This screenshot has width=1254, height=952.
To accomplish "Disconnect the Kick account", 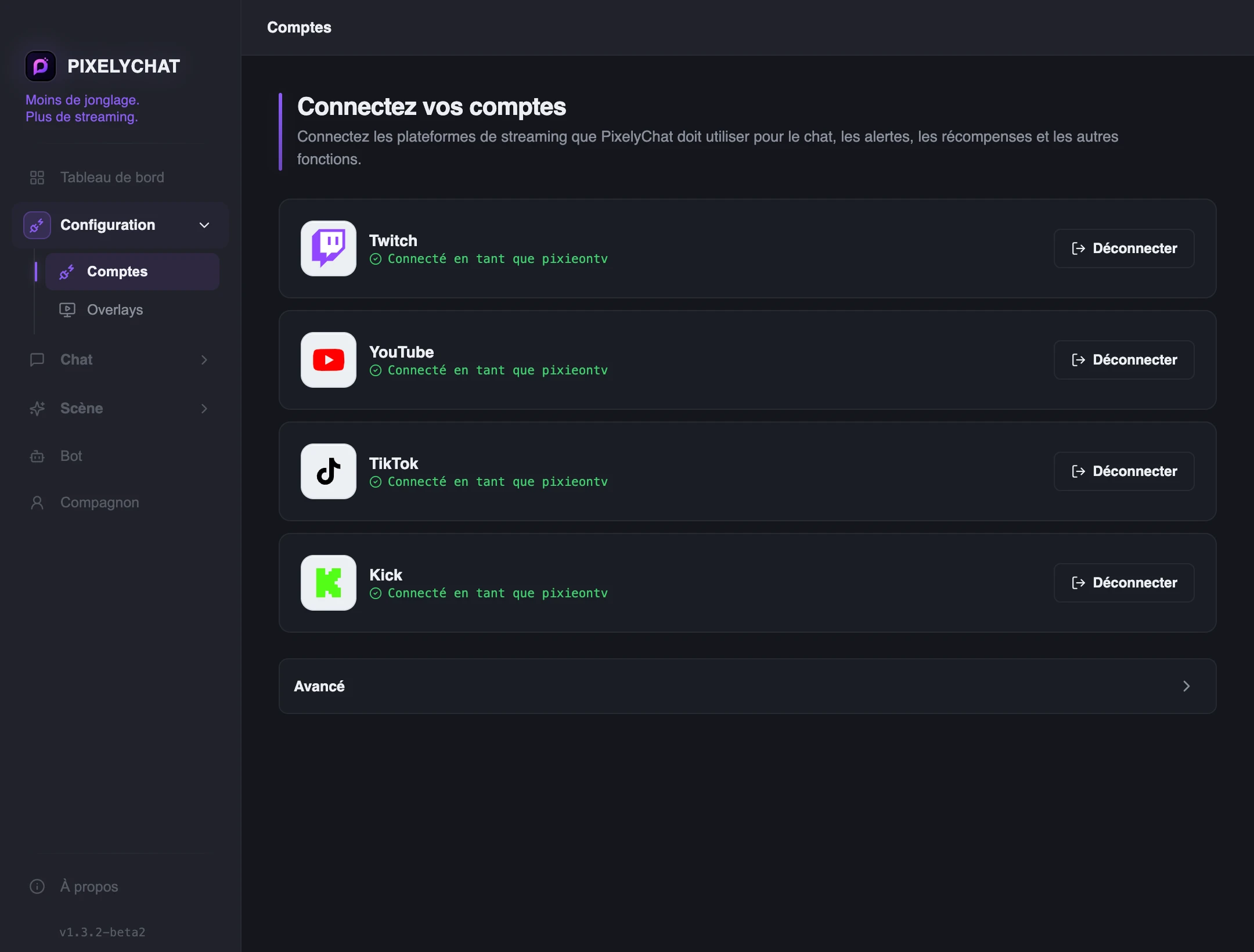I will pos(1124,583).
